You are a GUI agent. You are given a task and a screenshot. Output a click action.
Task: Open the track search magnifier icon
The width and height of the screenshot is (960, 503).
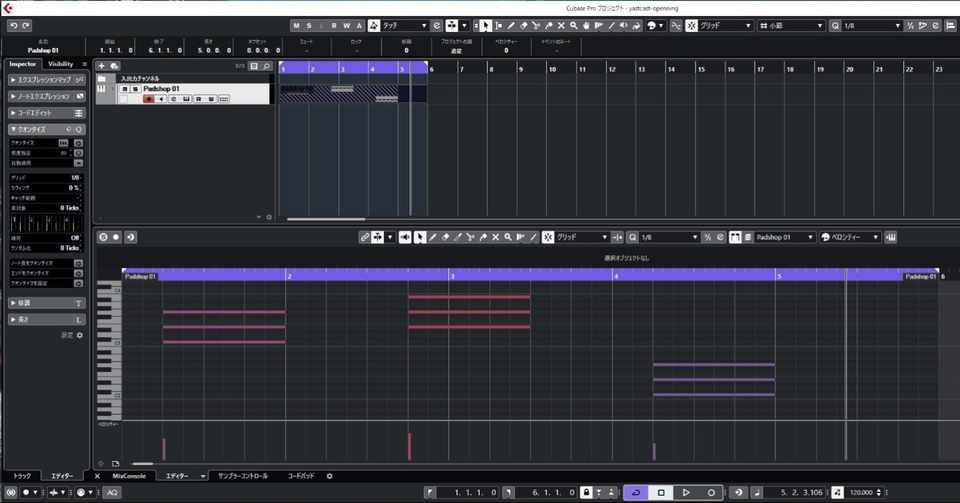tap(266, 66)
